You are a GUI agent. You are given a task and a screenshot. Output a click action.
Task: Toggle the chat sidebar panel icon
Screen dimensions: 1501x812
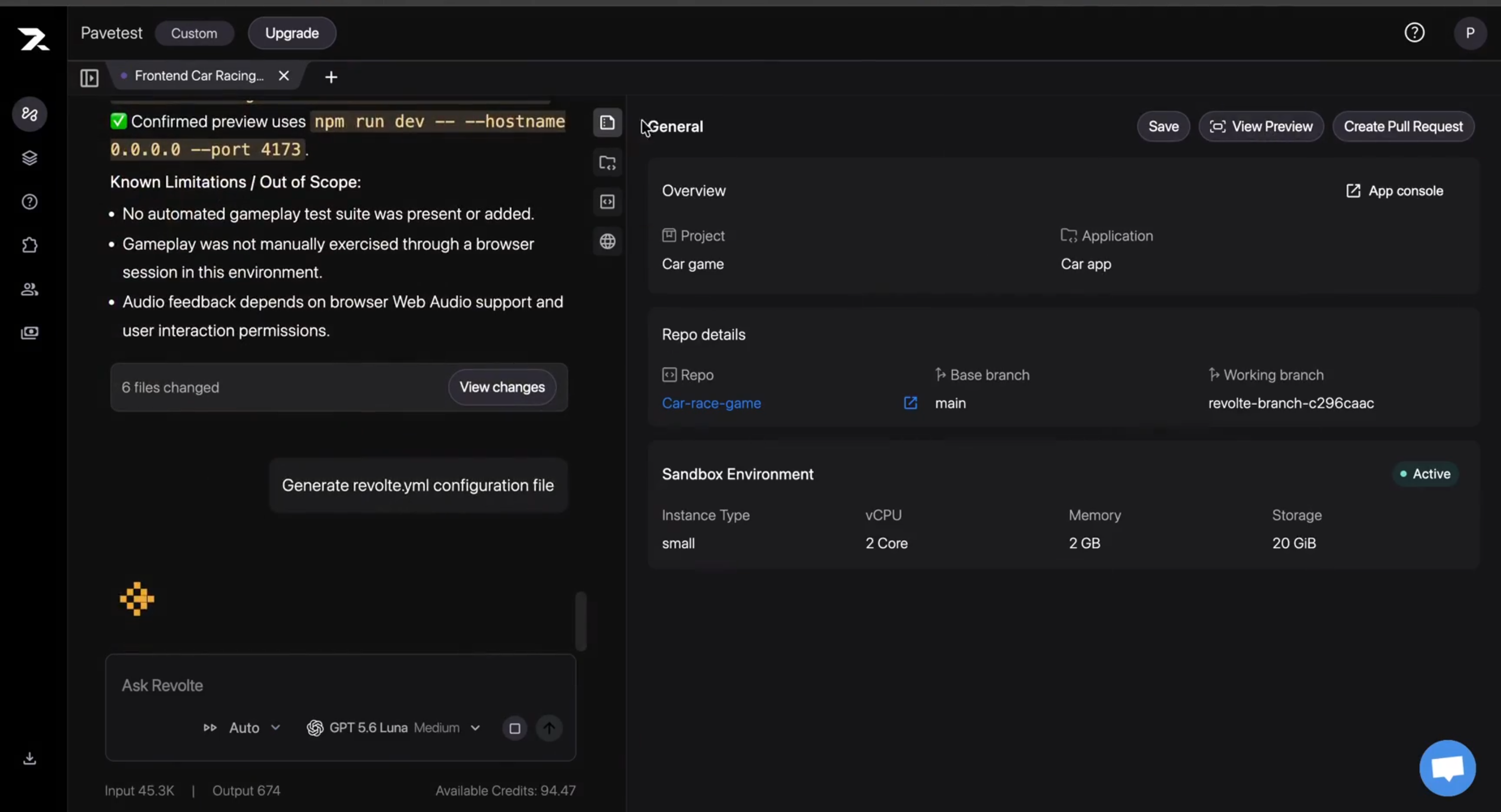(x=89, y=78)
